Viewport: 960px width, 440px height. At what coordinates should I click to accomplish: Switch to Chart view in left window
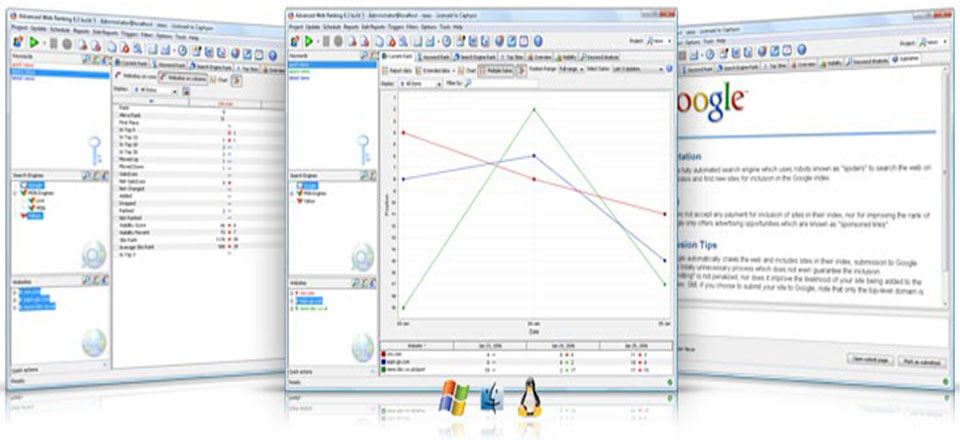point(217,80)
